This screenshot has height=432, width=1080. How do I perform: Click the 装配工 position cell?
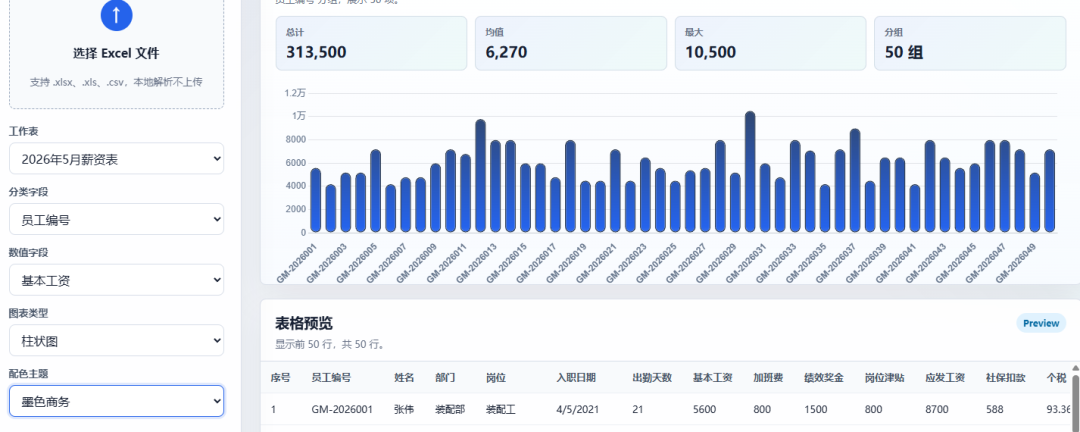501,409
